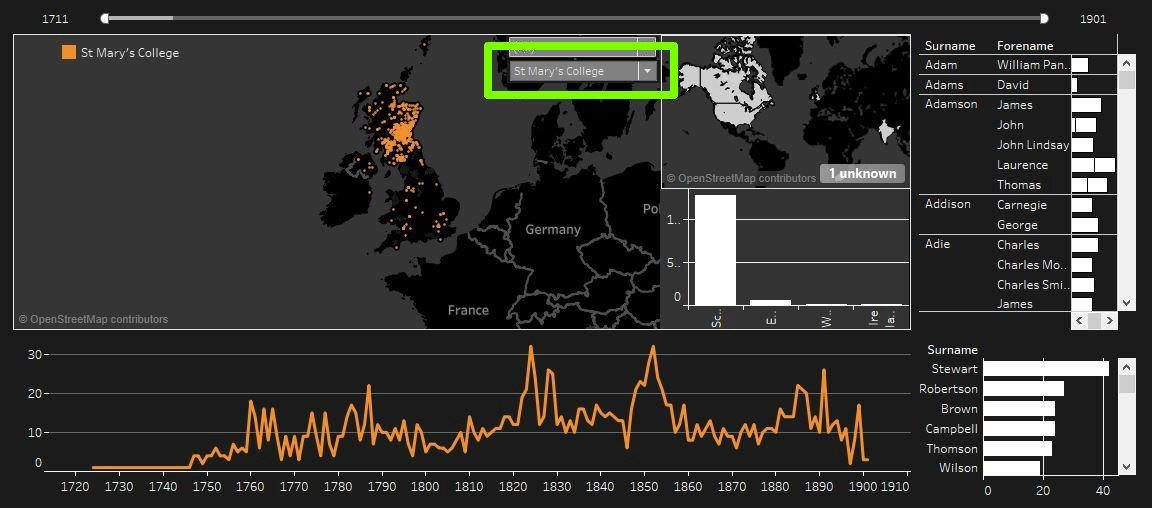1152x508 pixels.
Task: Select George forename row
Action: (x=1018, y=224)
